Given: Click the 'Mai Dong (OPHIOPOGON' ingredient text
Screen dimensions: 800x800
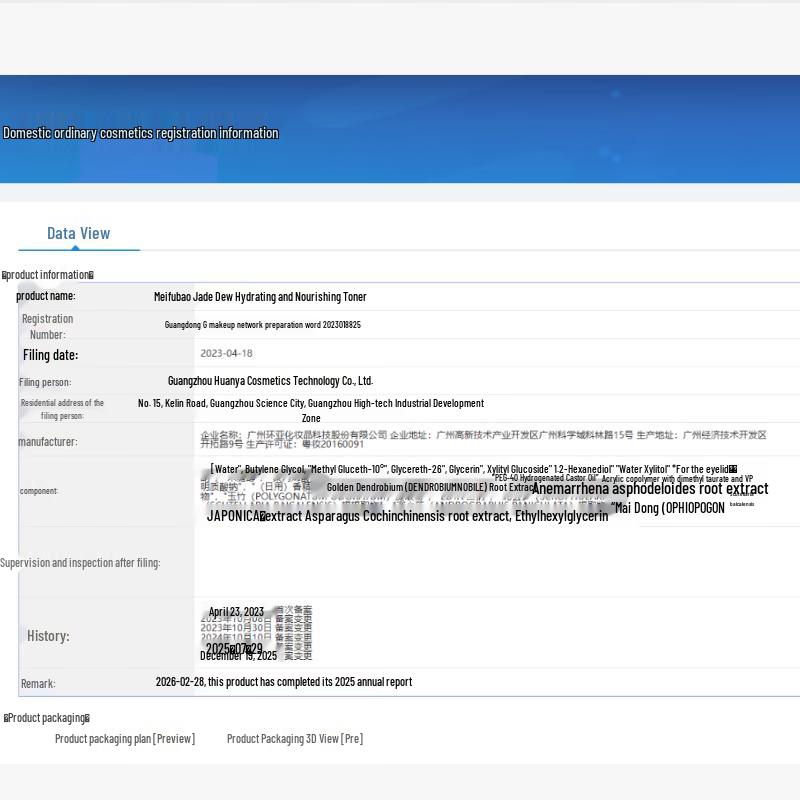Looking at the screenshot, I should [x=668, y=508].
